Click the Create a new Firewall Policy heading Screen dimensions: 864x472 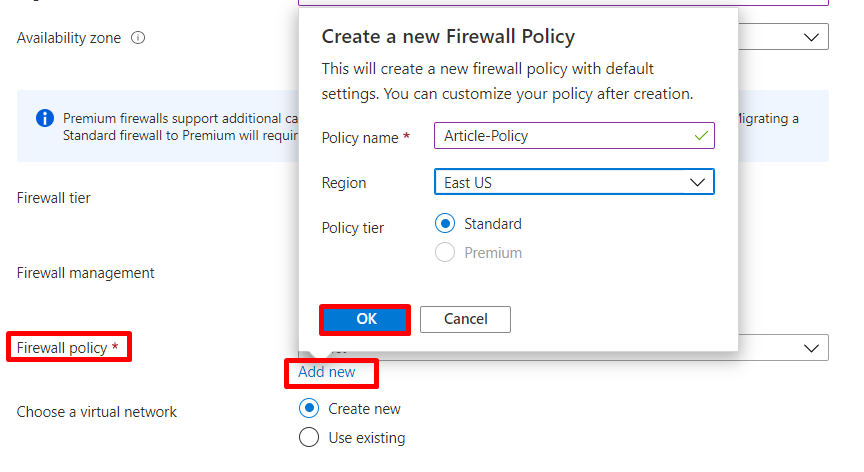pos(448,37)
